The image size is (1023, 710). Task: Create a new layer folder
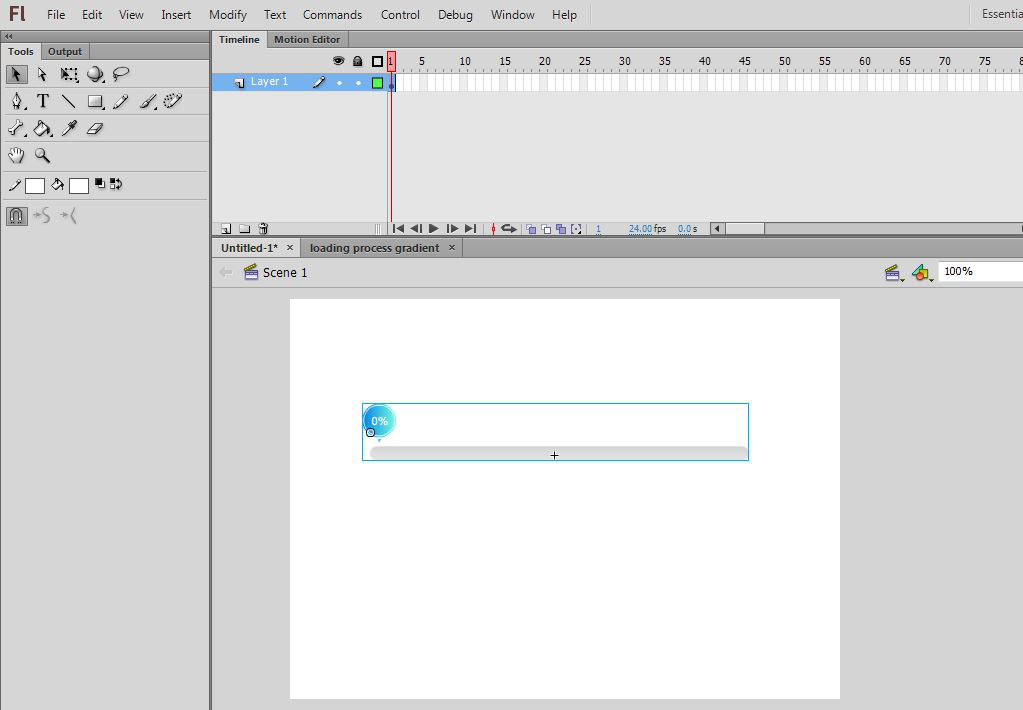245,228
